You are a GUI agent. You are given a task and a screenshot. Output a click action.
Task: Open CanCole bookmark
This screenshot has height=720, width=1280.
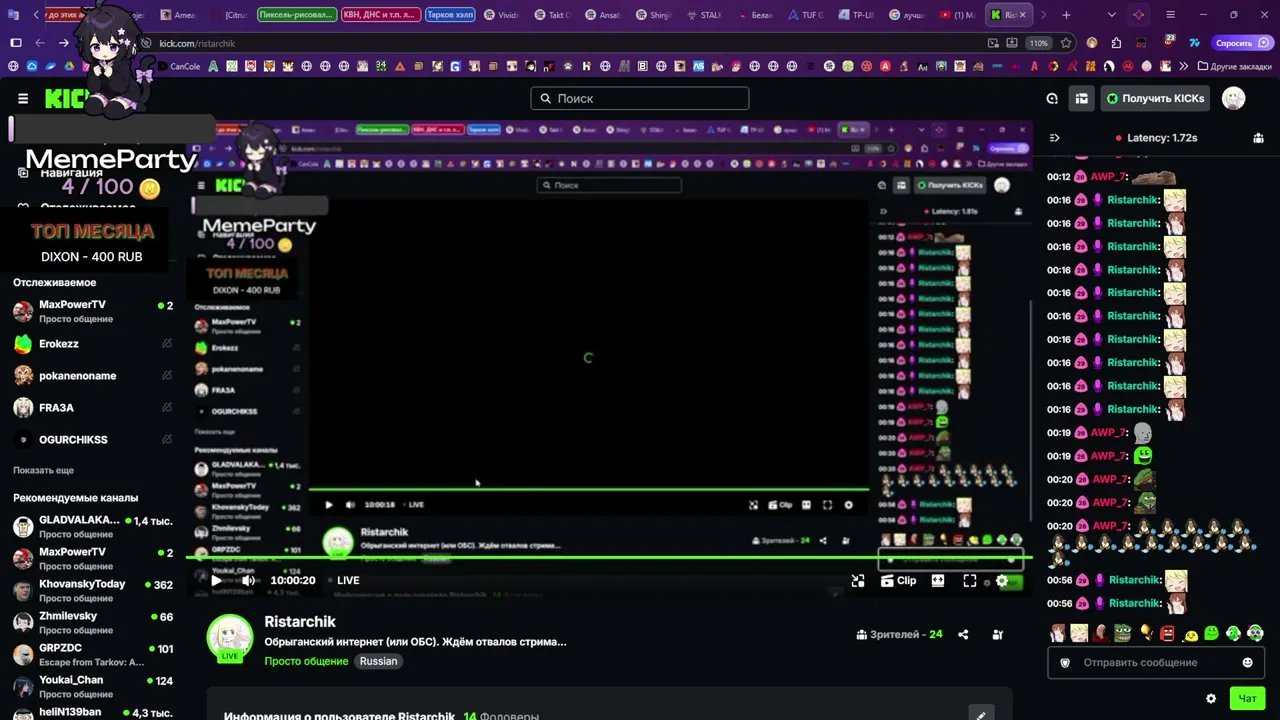coord(178,66)
